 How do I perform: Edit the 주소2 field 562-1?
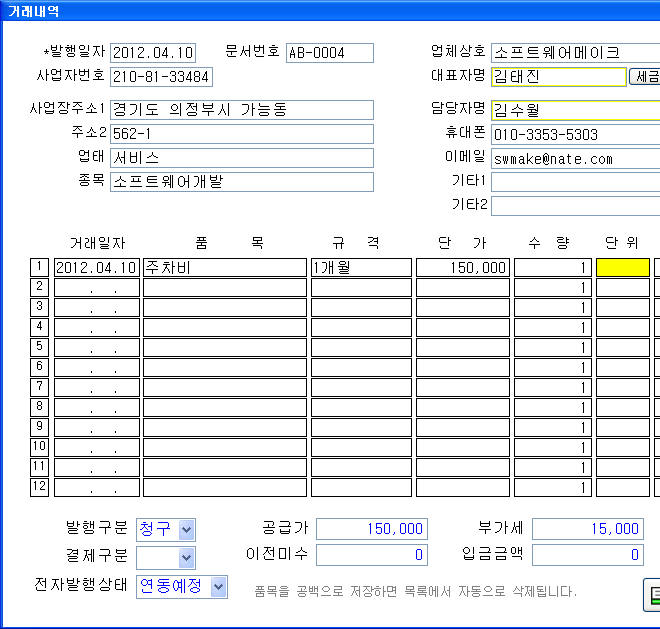[242, 134]
